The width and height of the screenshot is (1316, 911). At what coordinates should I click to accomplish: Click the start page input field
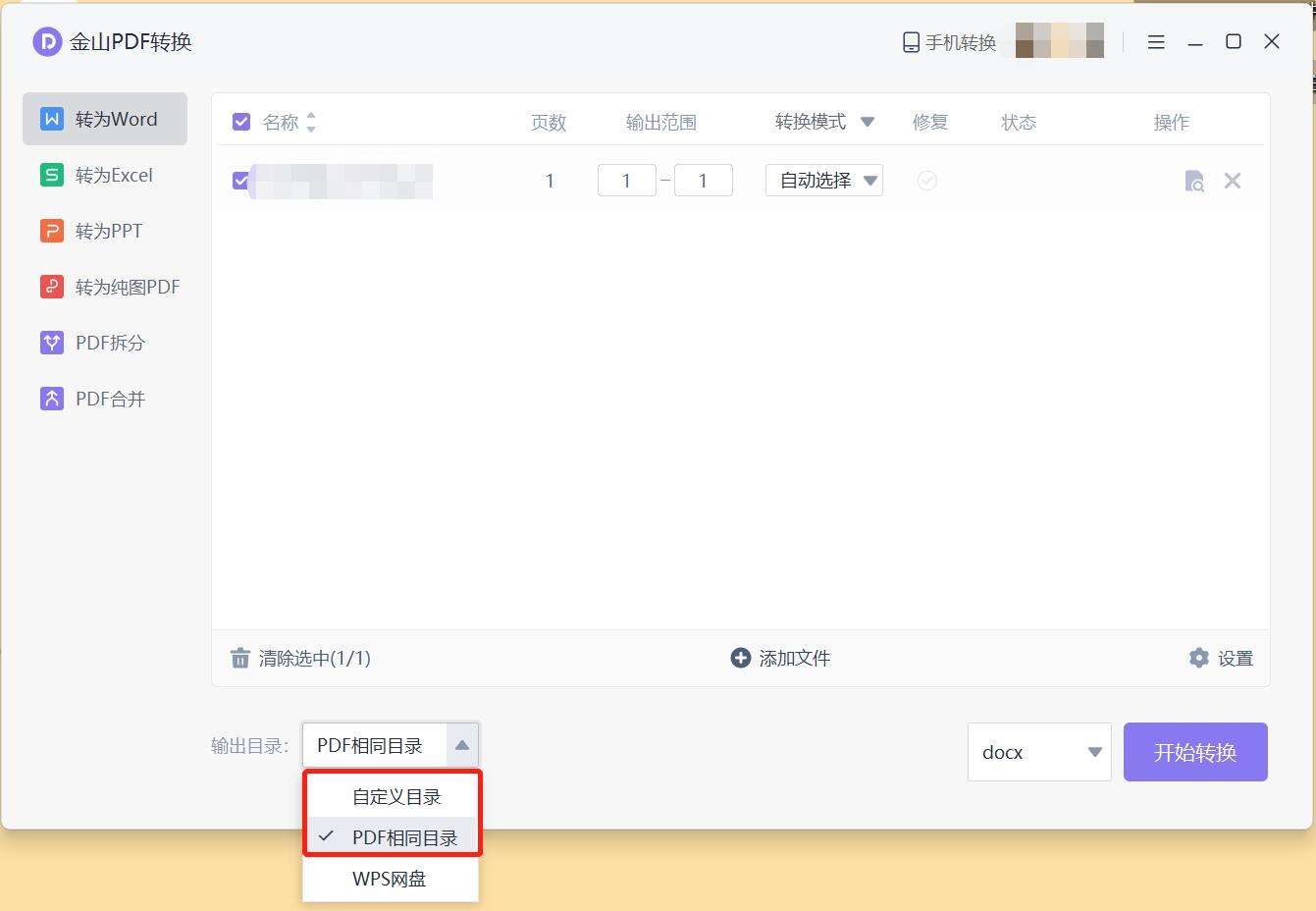click(x=627, y=181)
